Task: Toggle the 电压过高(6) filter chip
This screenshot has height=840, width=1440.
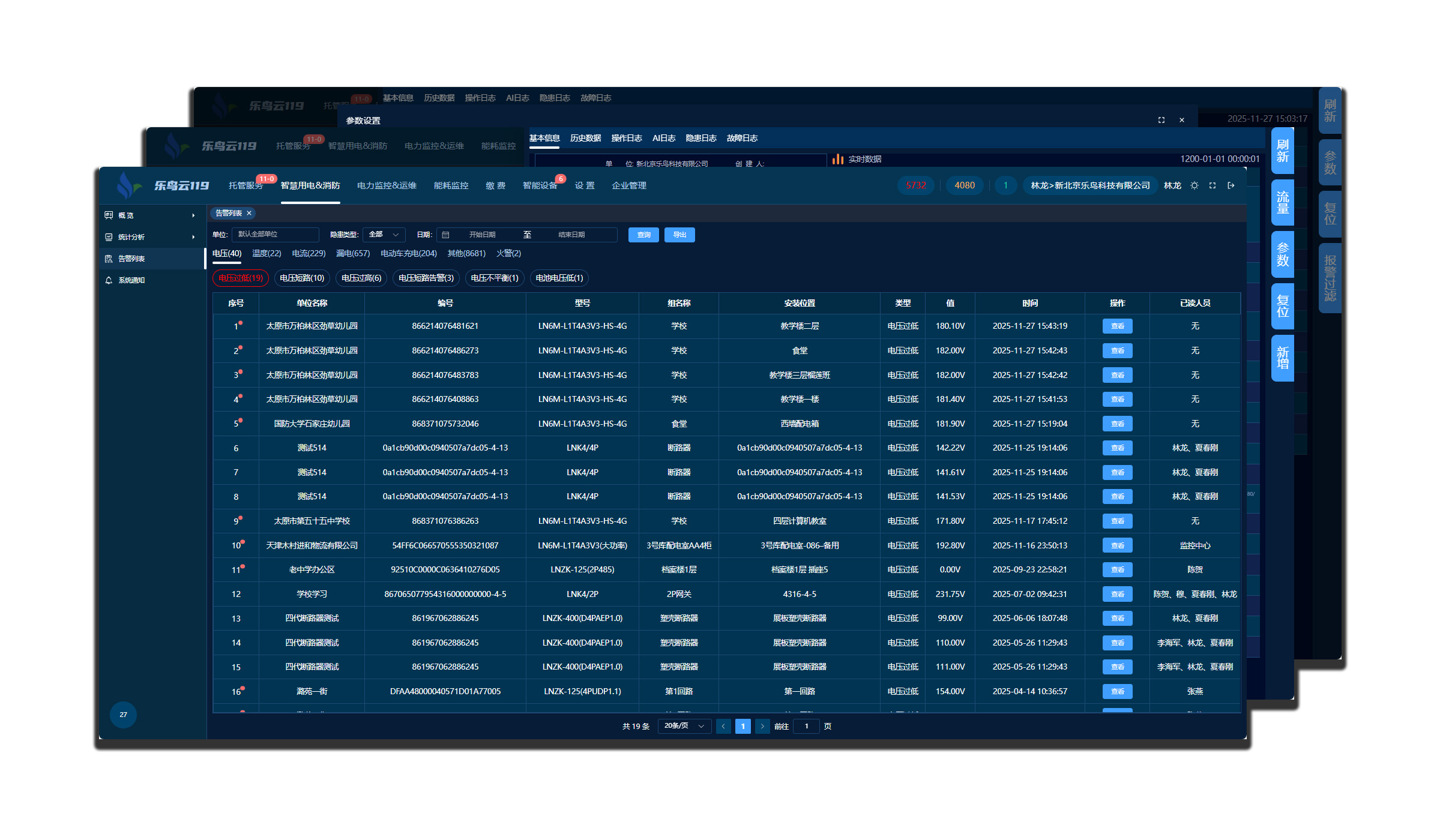Action: pyautogui.click(x=361, y=278)
